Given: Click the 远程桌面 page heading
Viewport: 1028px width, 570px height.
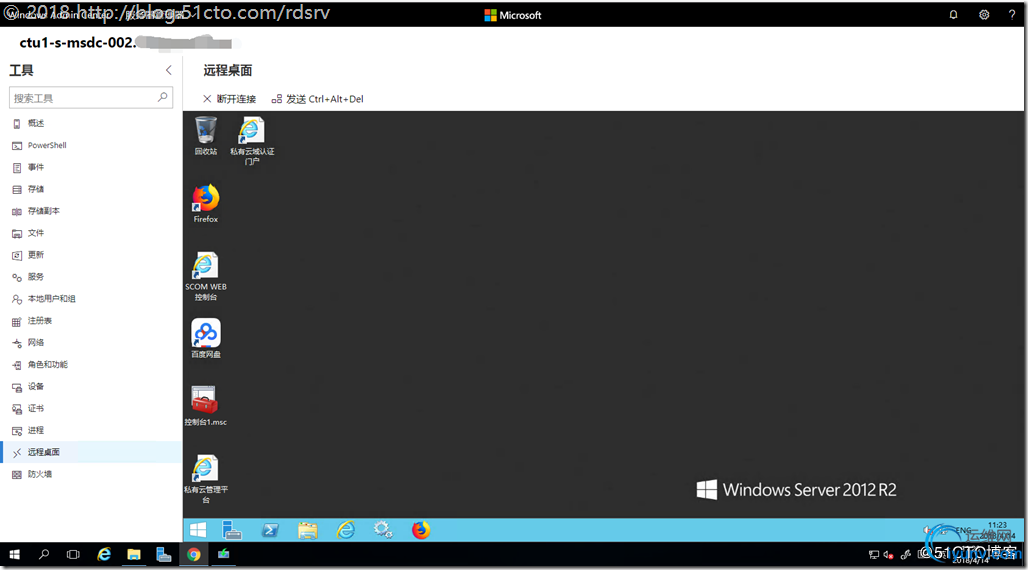Looking at the screenshot, I should 227,70.
